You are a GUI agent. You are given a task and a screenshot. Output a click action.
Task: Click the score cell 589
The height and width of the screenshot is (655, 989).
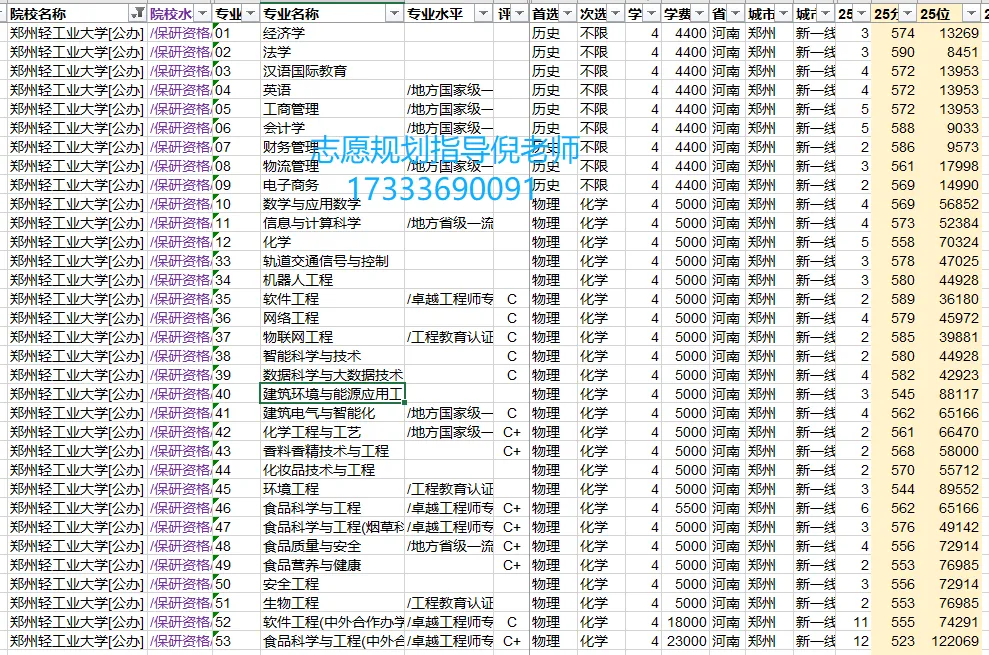894,299
